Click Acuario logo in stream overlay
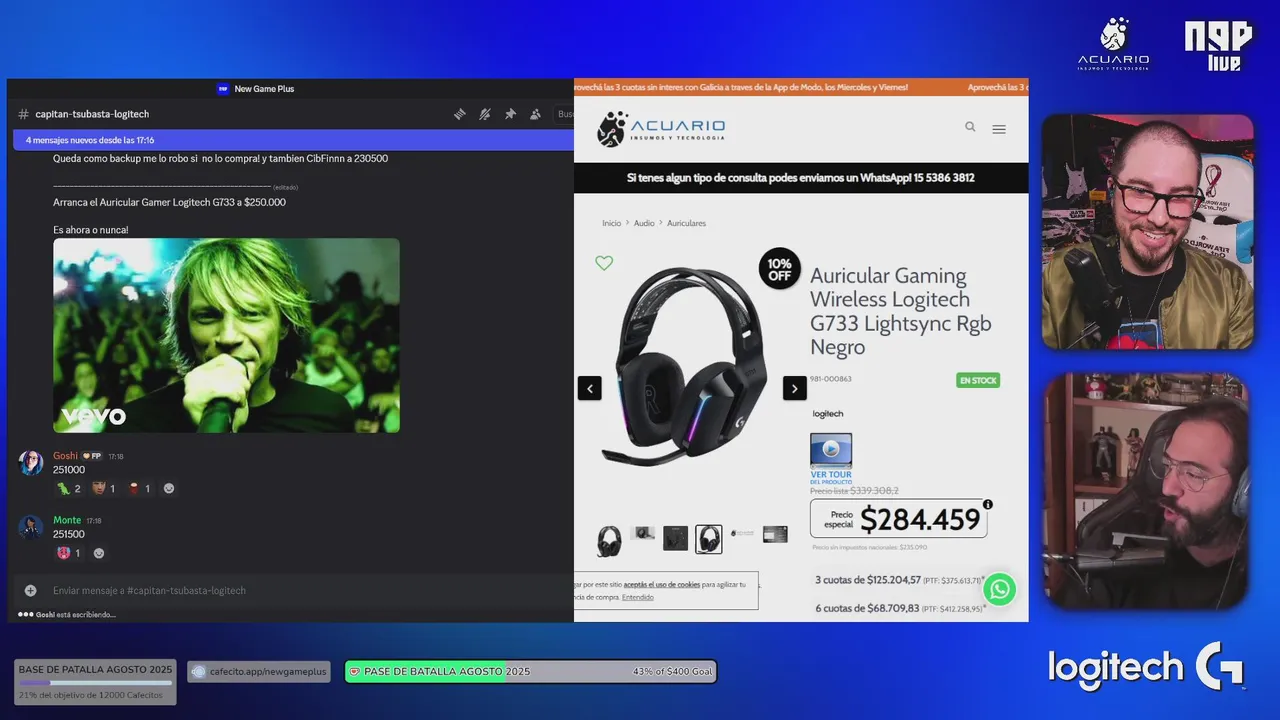Image resolution: width=1280 pixels, height=720 pixels. coord(1113,44)
